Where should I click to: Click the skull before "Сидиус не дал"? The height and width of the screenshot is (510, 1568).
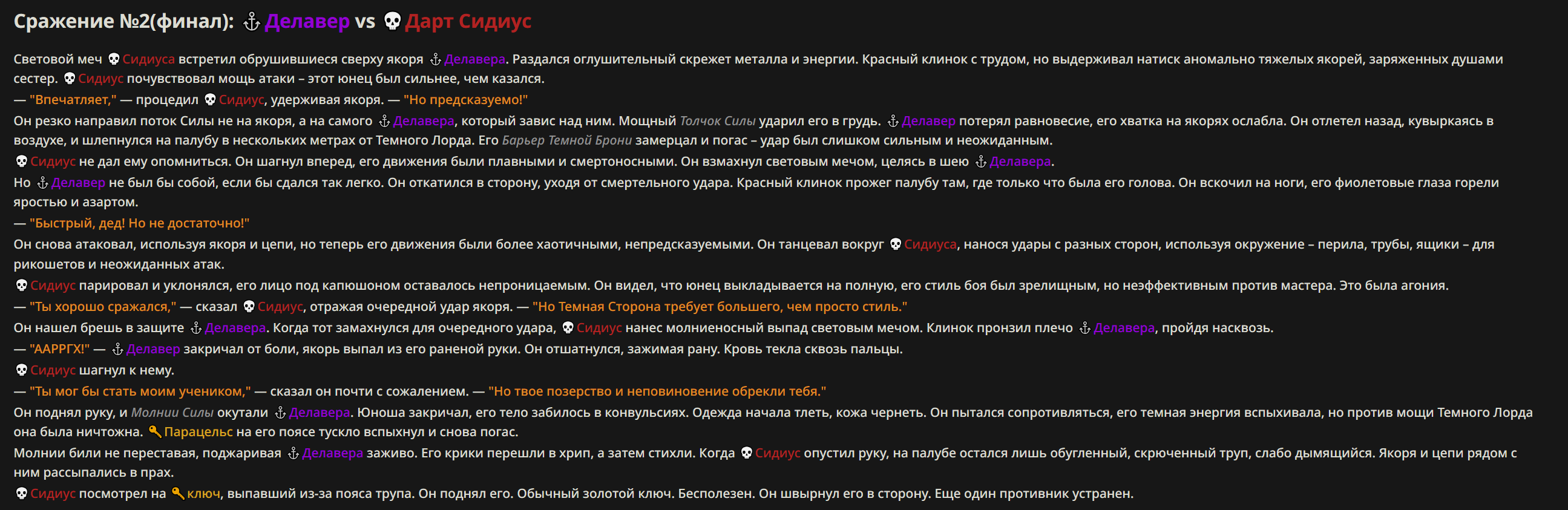tap(21, 162)
